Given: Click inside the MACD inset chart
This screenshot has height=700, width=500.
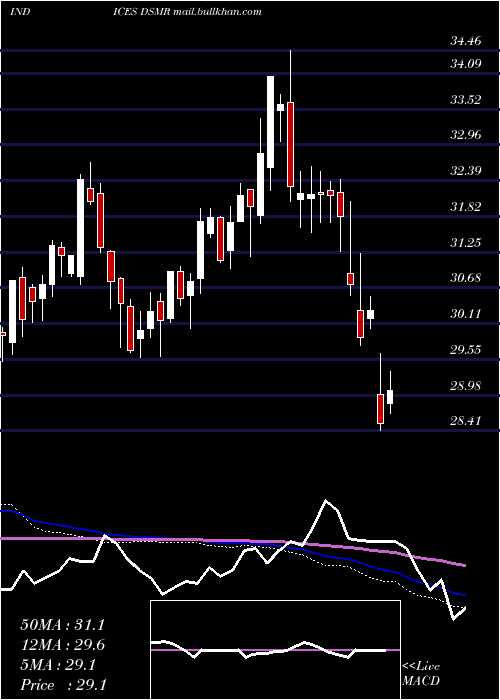Looking at the screenshot, I should 275,650.
